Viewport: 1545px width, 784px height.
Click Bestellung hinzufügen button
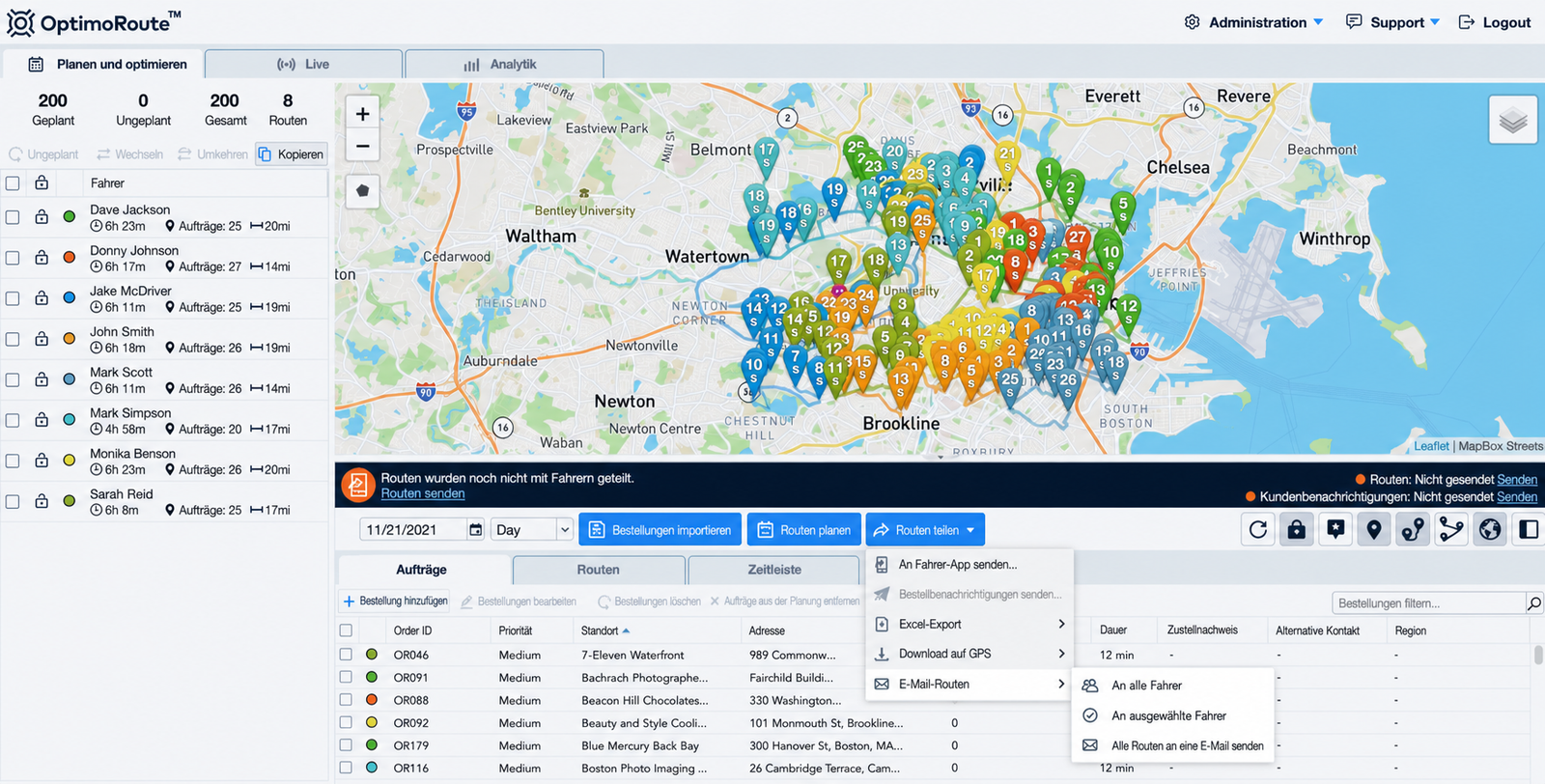coord(396,601)
